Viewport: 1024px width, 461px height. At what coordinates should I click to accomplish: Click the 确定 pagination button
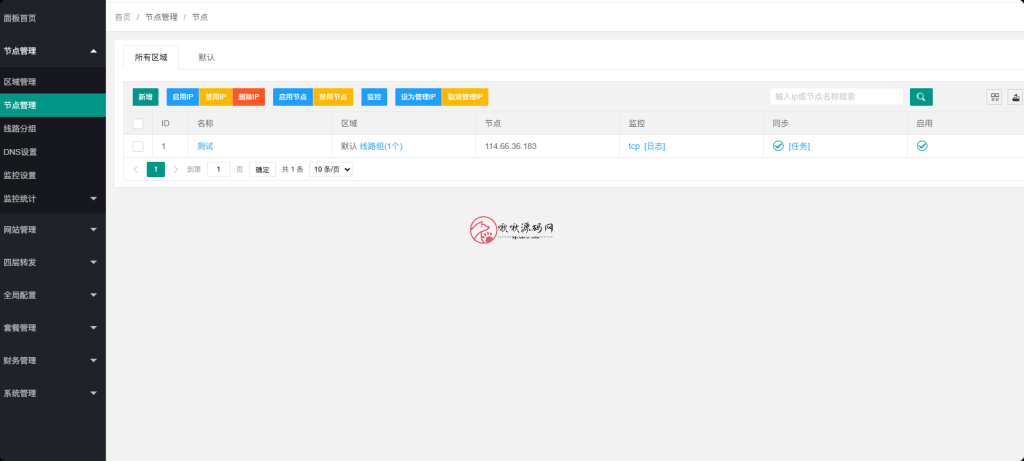[x=263, y=169]
